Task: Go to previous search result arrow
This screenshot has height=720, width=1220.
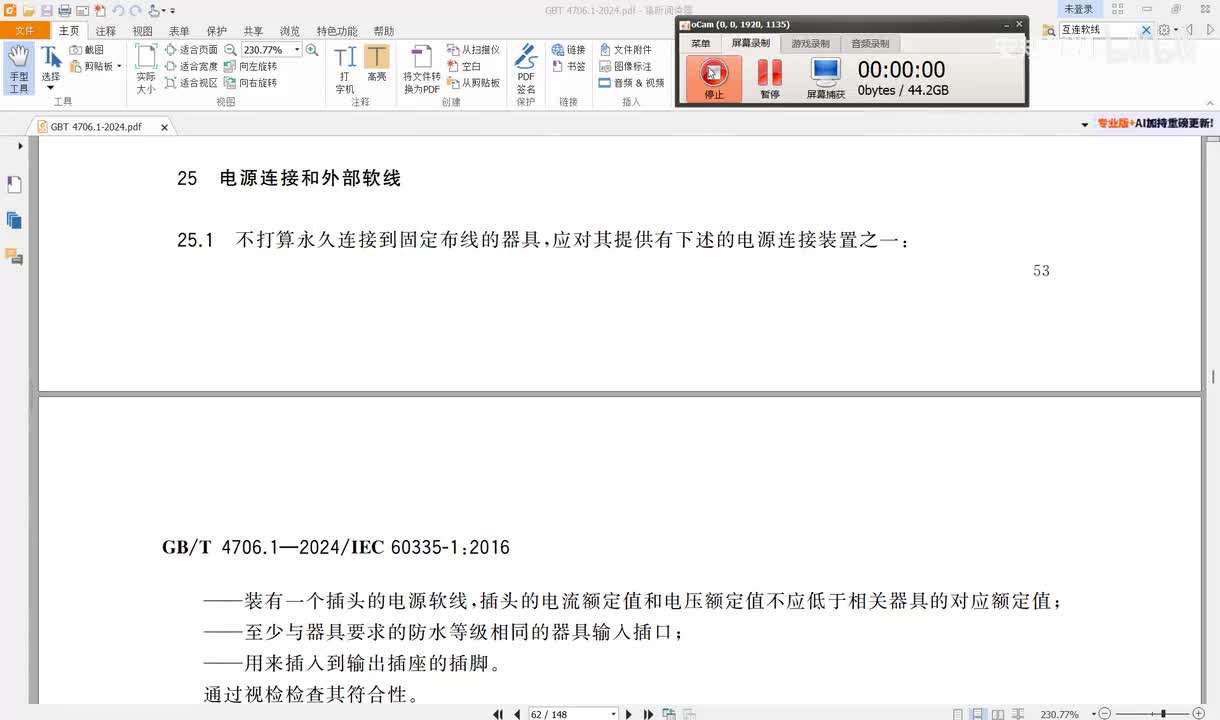Action: coord(1188,30)
